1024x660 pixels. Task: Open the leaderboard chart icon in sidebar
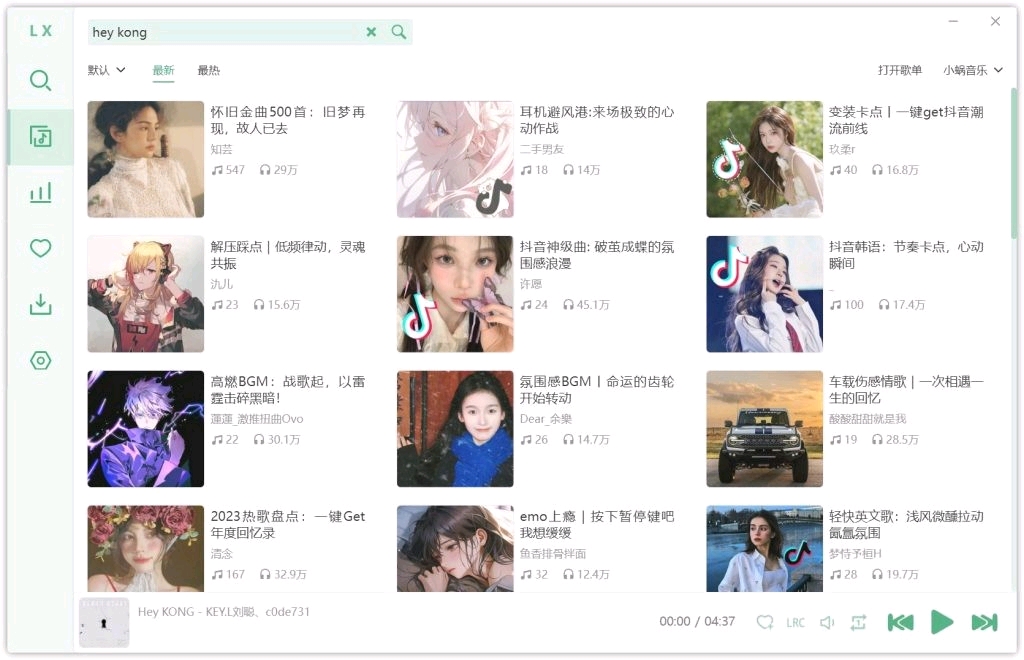(x=40, y=193)
